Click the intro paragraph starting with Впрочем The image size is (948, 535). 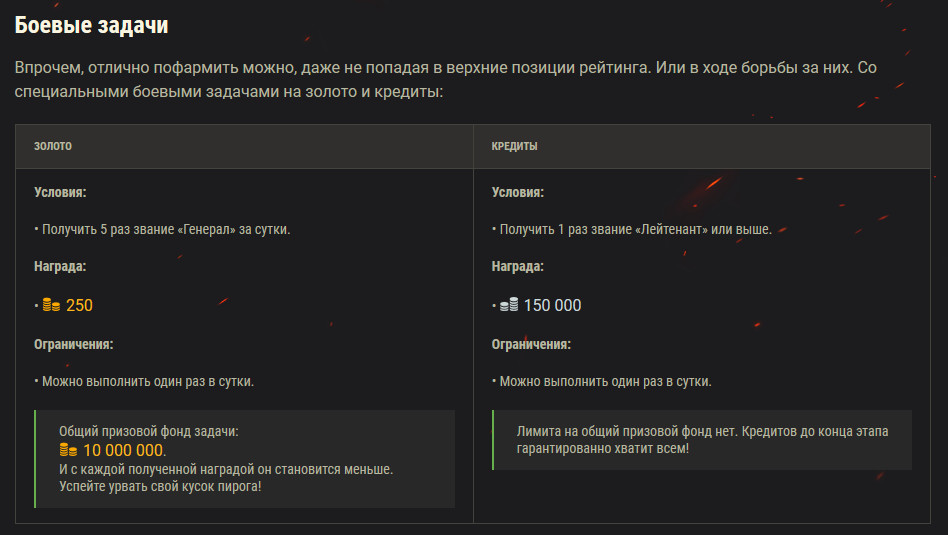446,79
